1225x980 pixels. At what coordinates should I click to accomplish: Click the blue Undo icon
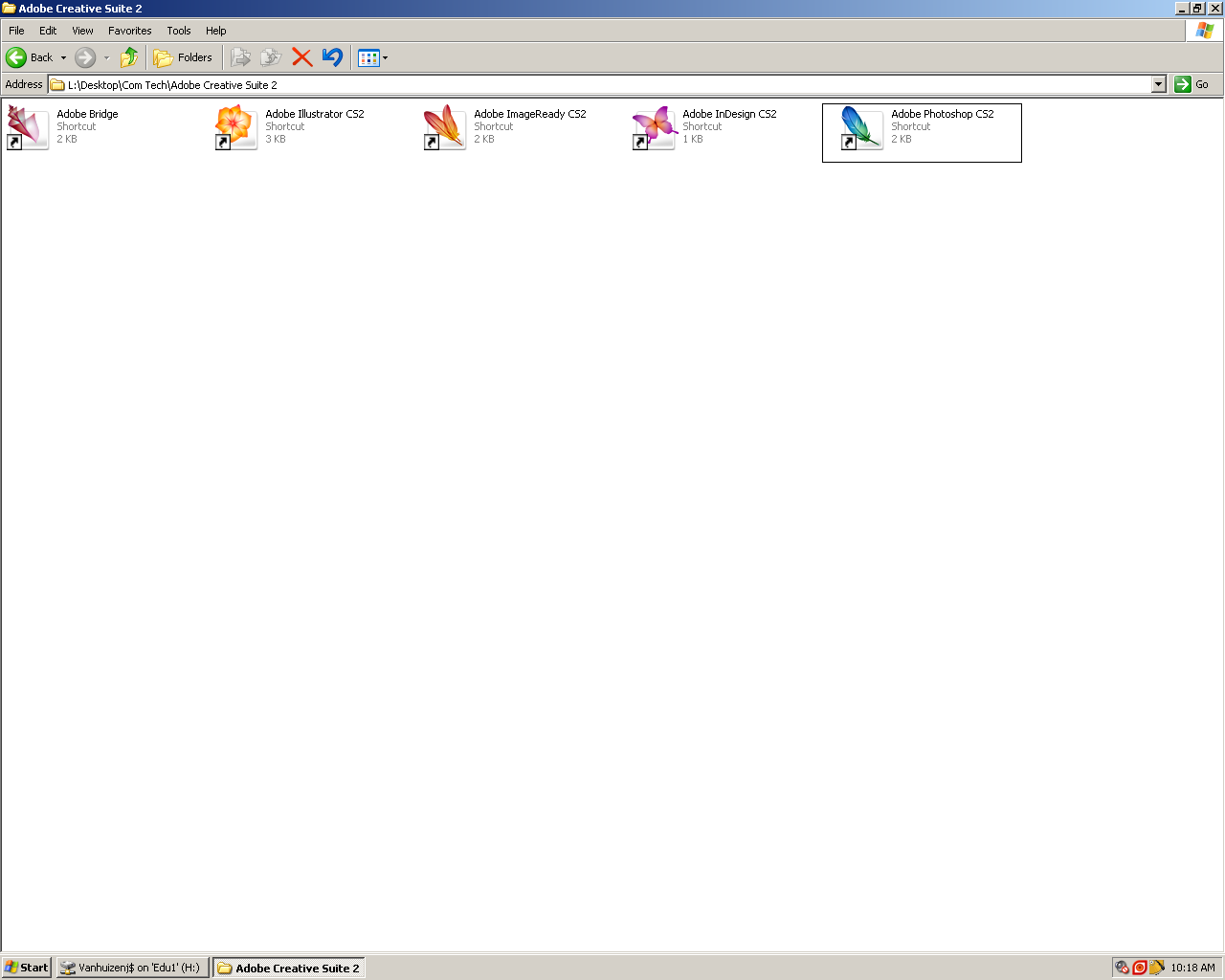click(x=332, y=57)
